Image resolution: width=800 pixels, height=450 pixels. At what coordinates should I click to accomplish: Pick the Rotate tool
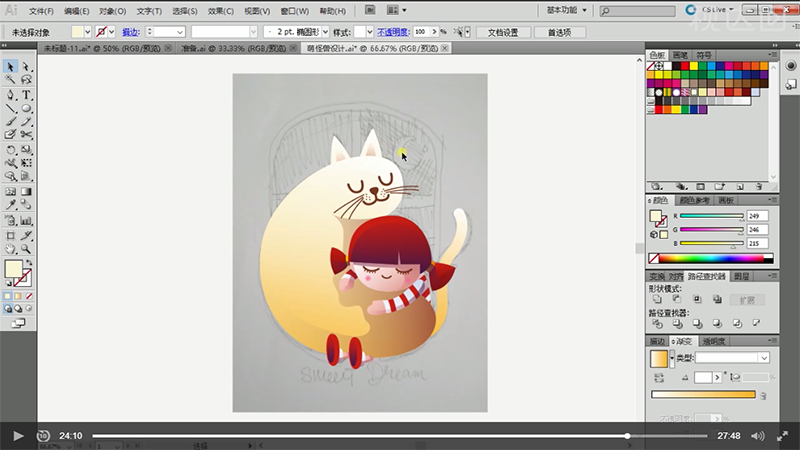[x=10, y=150]
